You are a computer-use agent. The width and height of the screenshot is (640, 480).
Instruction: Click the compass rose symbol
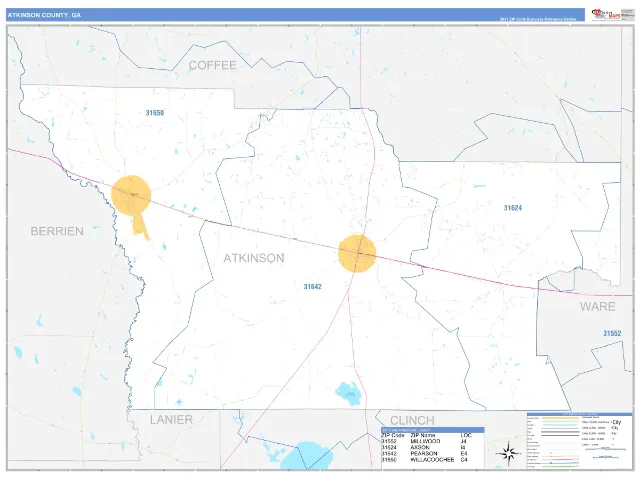(508, 453)
